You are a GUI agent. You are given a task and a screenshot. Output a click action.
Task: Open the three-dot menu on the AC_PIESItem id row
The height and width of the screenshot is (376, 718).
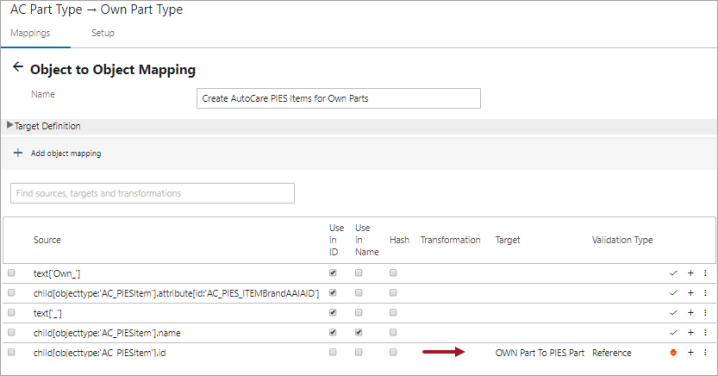coord(705,353)
